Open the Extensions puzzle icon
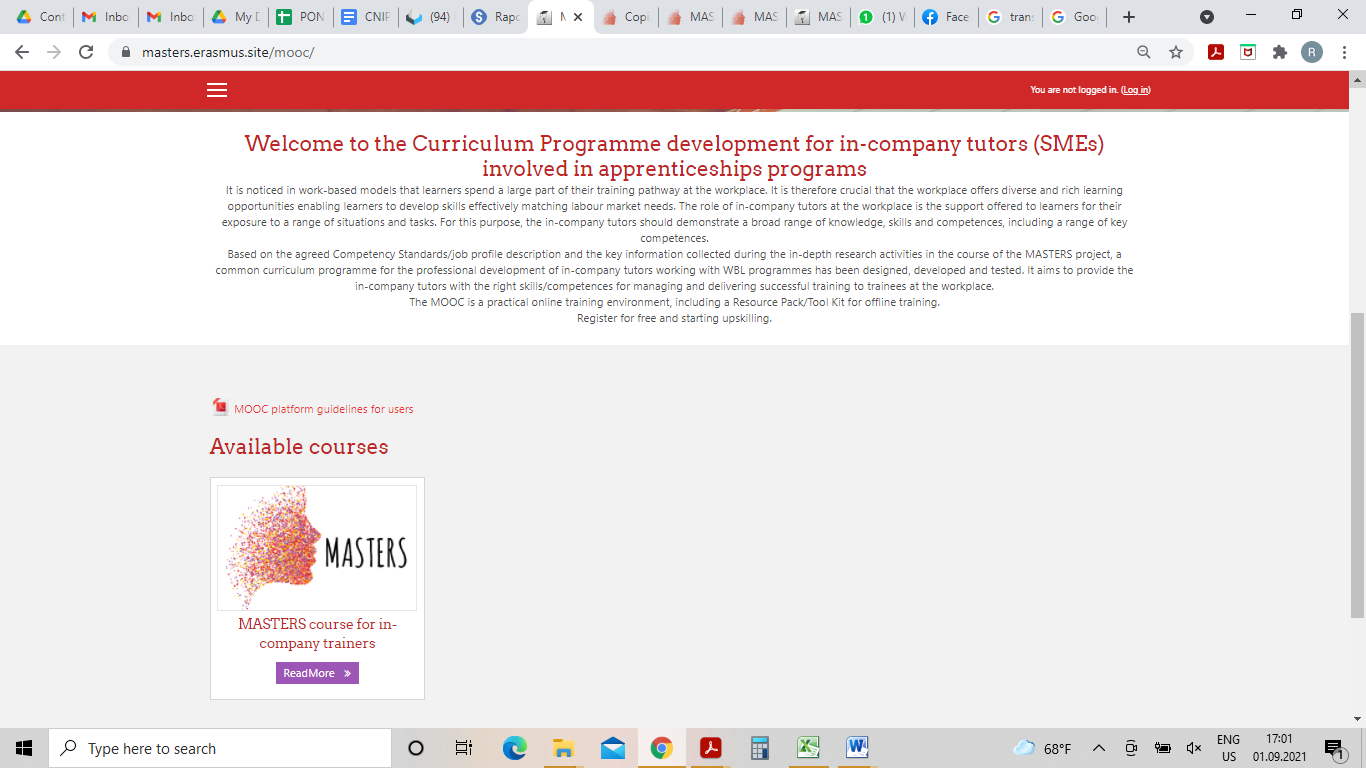1366x768 pixels. tap(1279, 52)
